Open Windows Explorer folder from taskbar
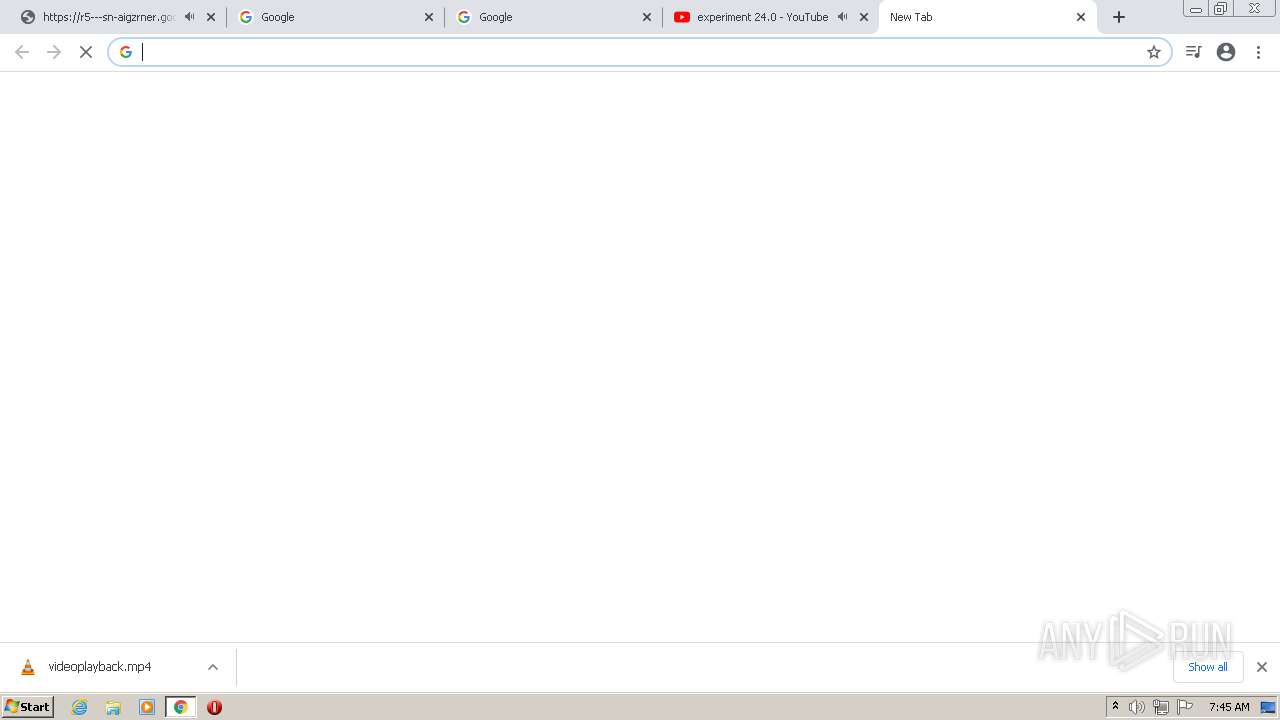1280x720 pixels. click(x=113, y=707)
